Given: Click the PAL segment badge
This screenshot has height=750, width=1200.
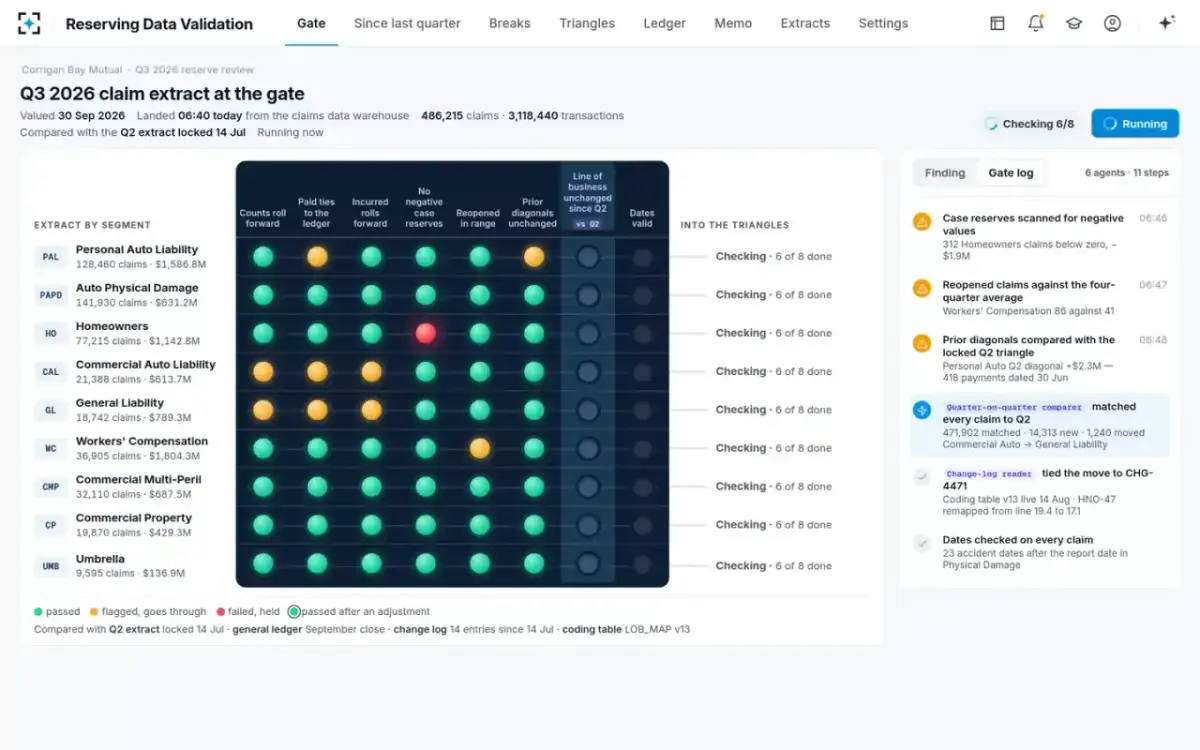Looking at the screenshot, I should 50,257.
